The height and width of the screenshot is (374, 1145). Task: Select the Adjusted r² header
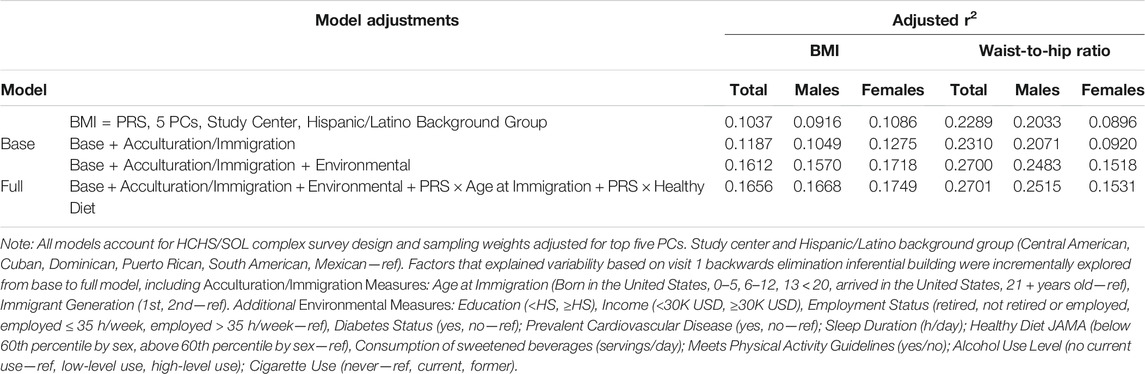(x=934, y=20)
